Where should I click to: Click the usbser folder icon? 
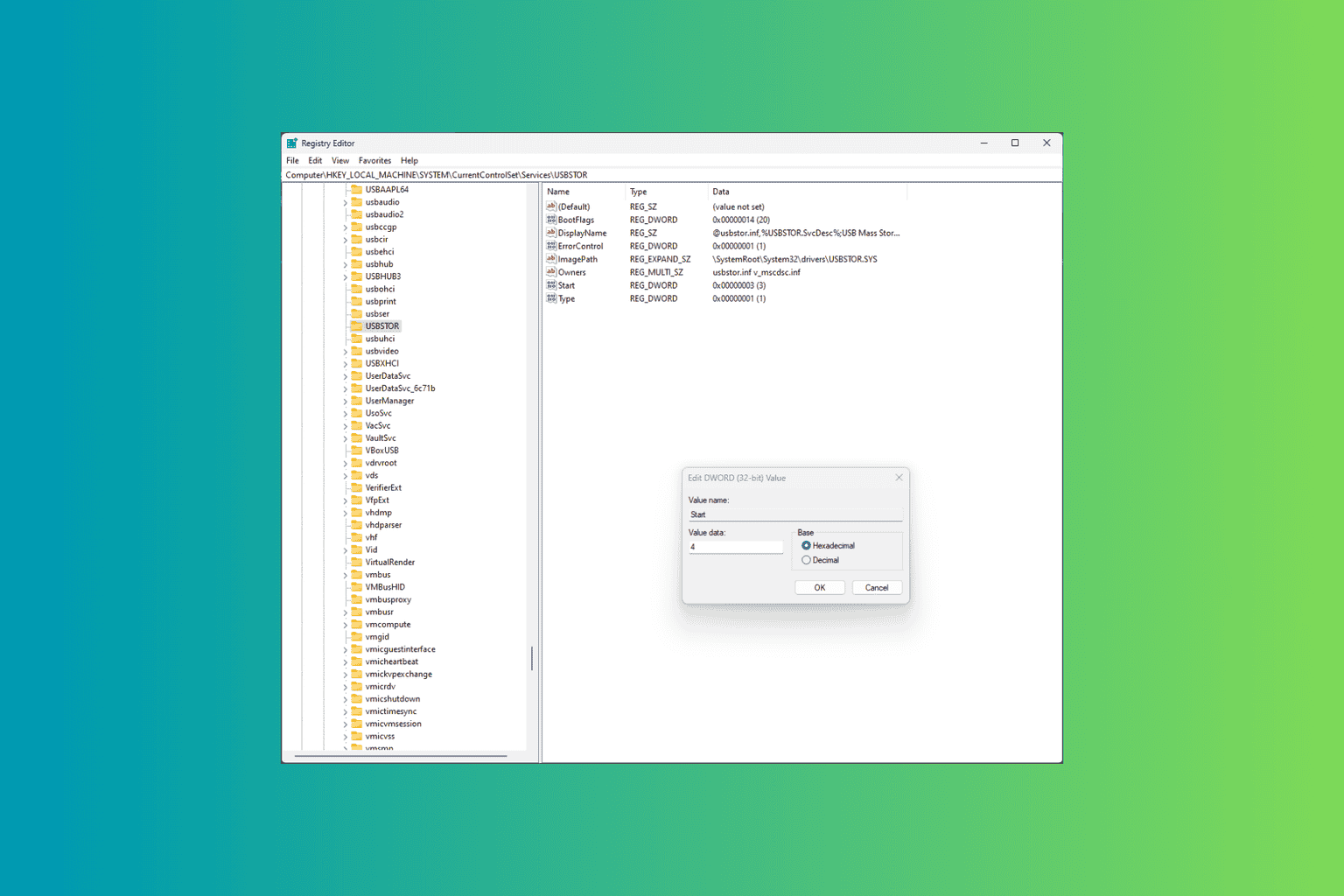(x=357, y=313)
